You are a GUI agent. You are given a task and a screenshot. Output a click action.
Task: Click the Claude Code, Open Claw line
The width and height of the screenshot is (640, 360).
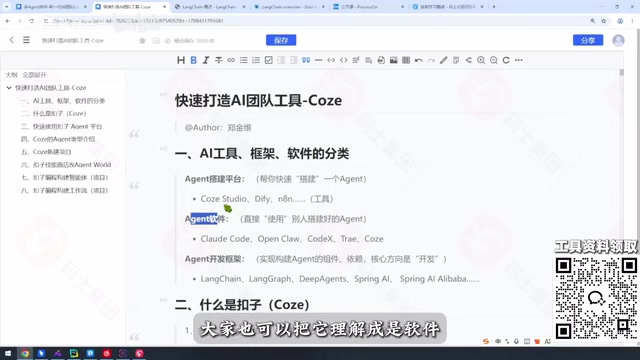292,239
